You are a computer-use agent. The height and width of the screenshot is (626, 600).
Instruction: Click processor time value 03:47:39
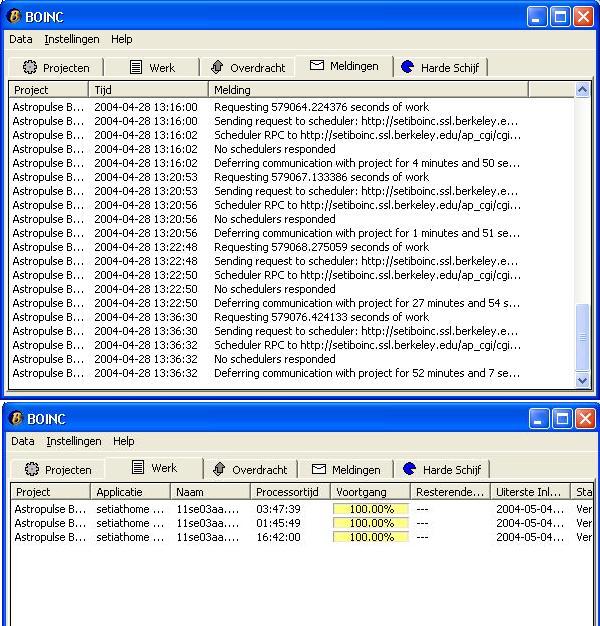click(278, 509)
